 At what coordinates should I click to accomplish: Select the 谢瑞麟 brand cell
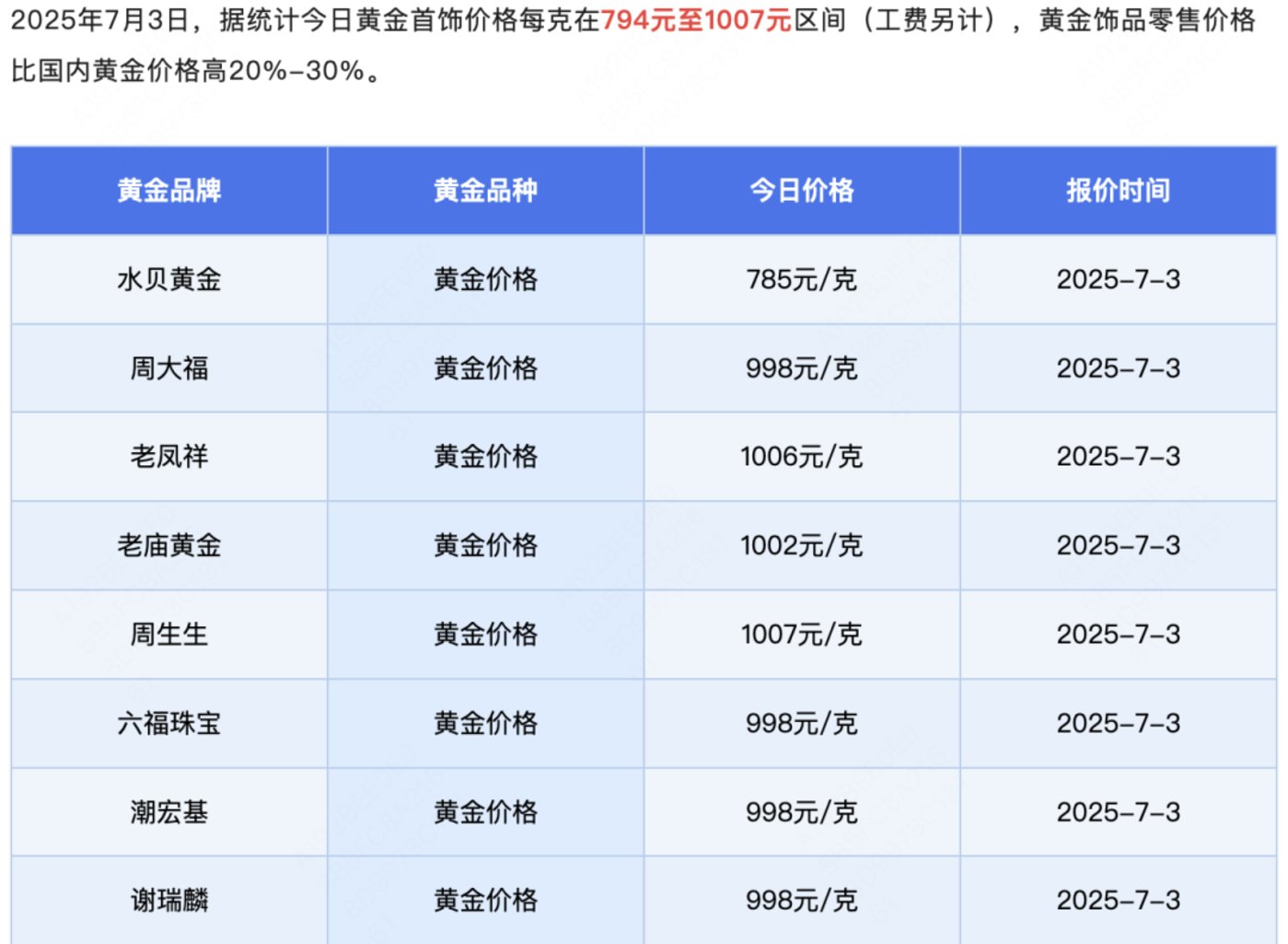[x=169, y=900]
